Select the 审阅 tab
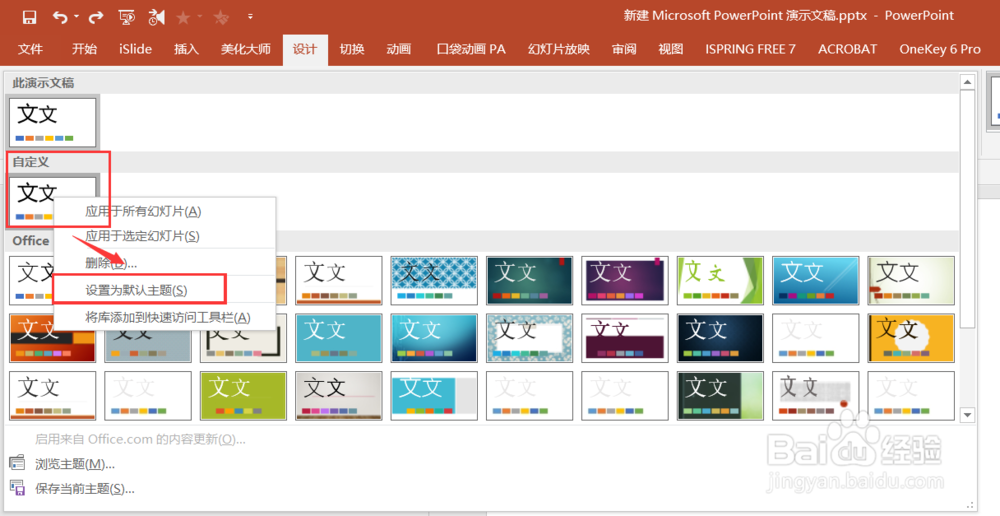 pyautogui.click(x=624, y=49)
